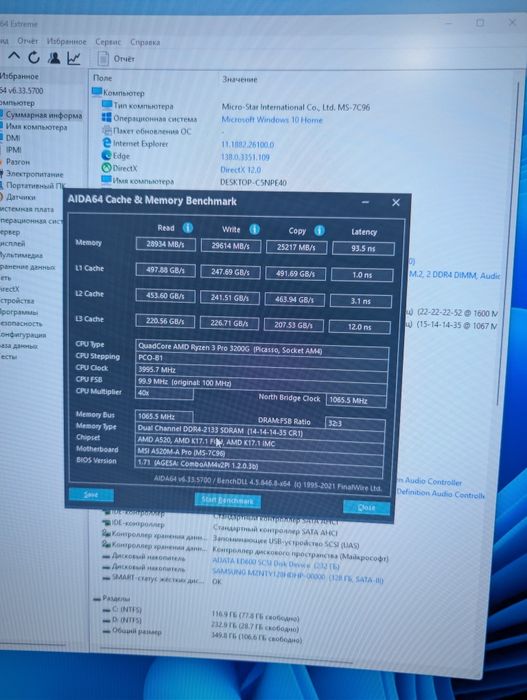Select Портативный ПК in the left tree

pyautogui.click(x=35, y=185)
